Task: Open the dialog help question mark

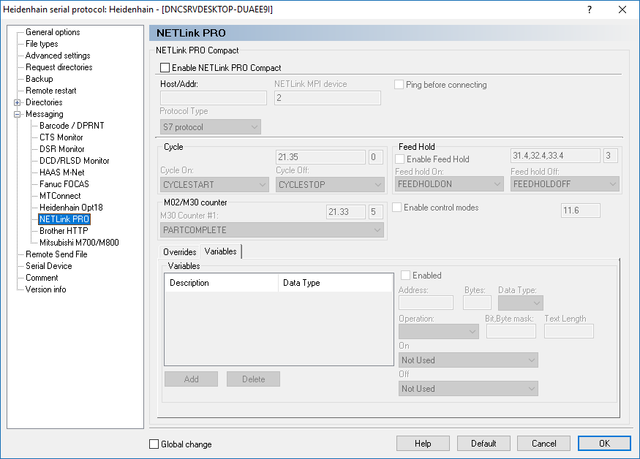Action: click(589, 9)
